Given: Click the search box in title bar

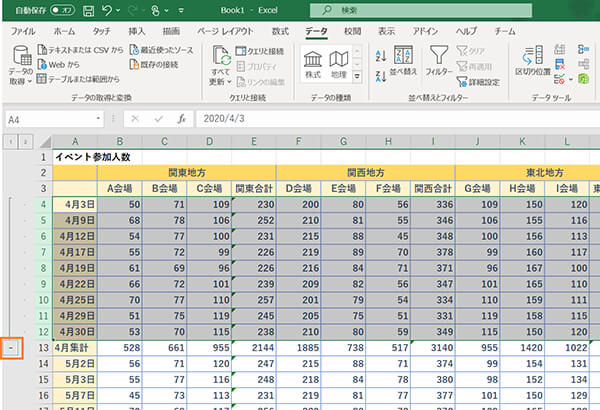Looking at the screenshot, I should pos(421,10).
